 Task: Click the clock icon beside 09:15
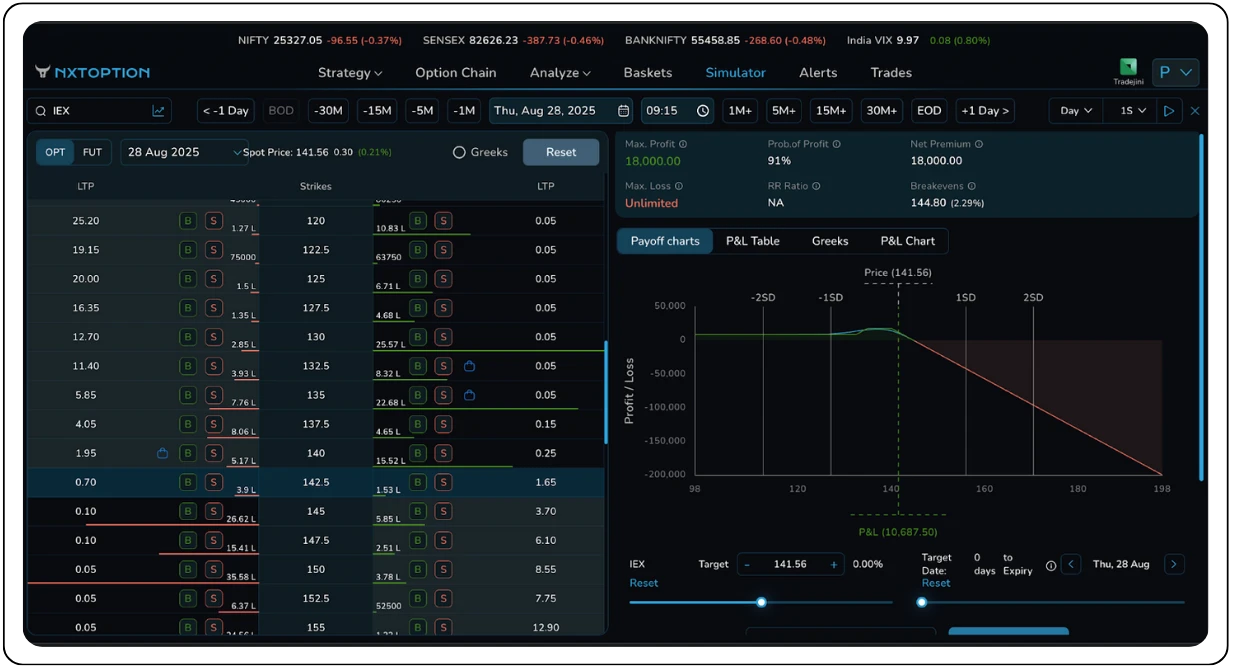click(703, 111)
